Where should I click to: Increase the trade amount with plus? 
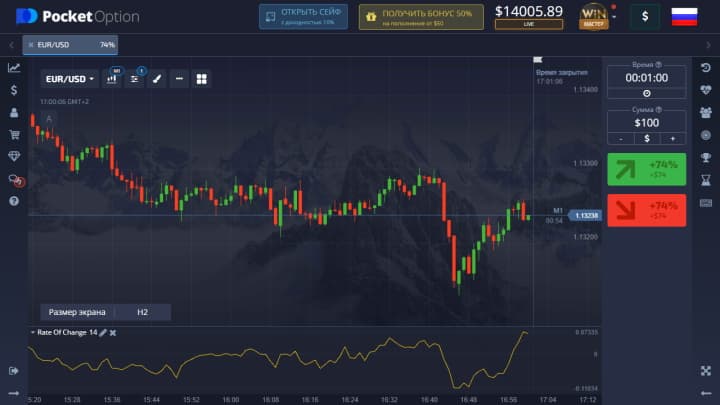[x=673, y=139]
